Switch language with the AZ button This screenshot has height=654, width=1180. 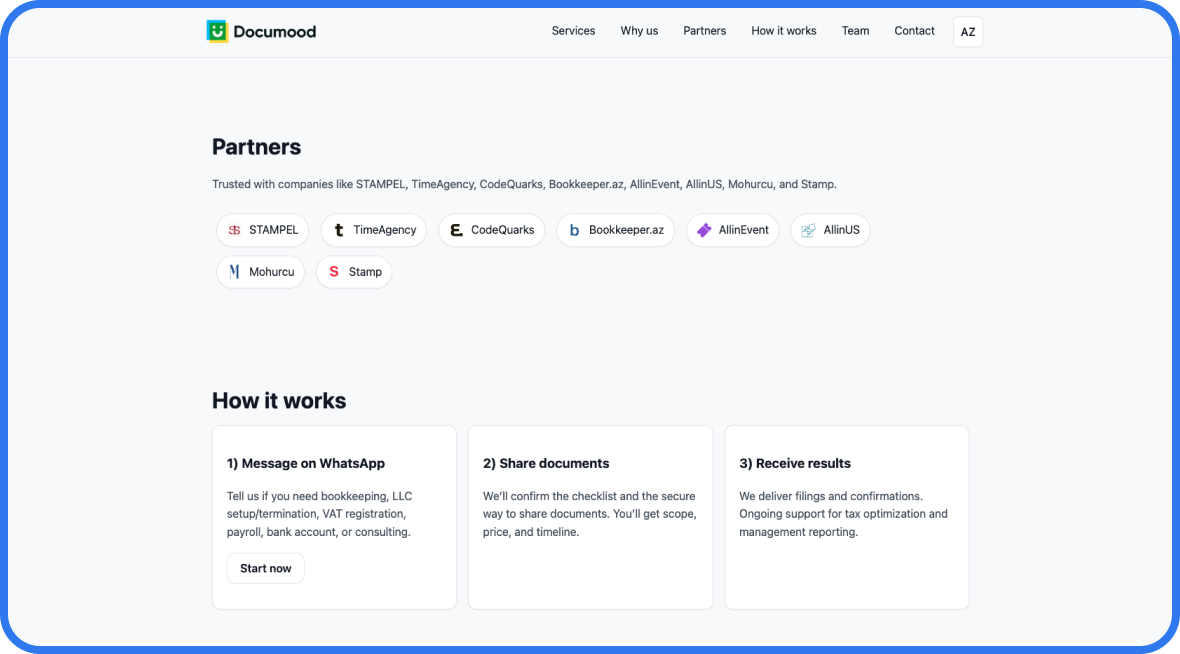[967, 32]
